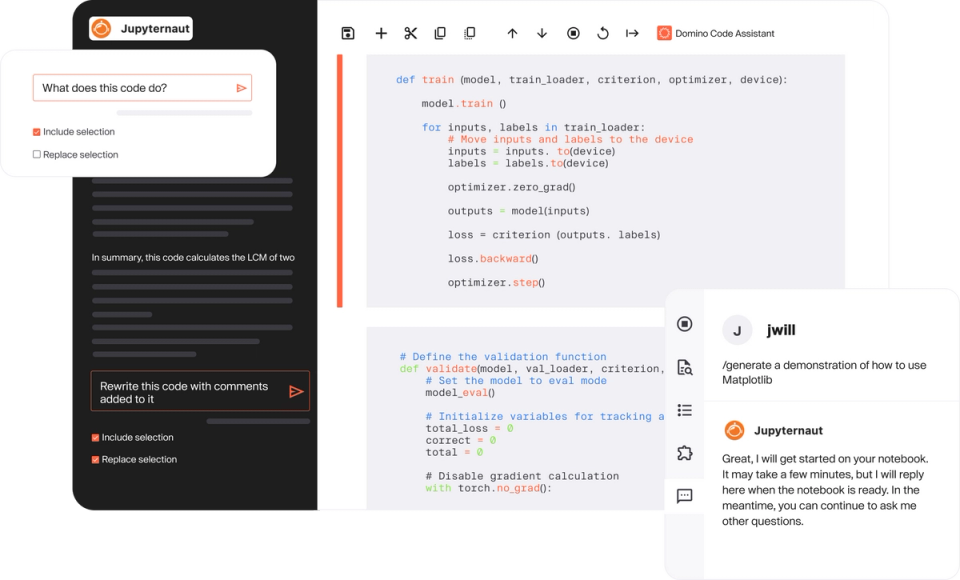
Task: Click the username jwill
Action: pyautogui.click(x=781, y=330)
